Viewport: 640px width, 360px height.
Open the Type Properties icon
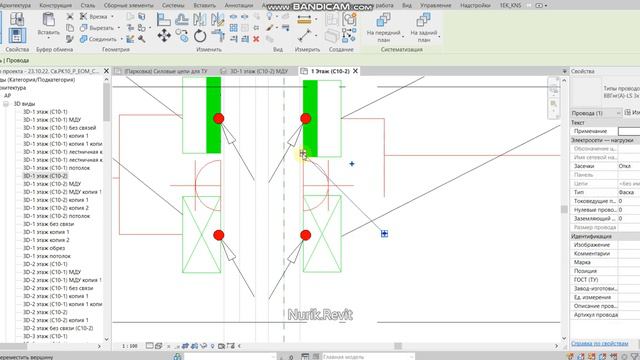17,19
